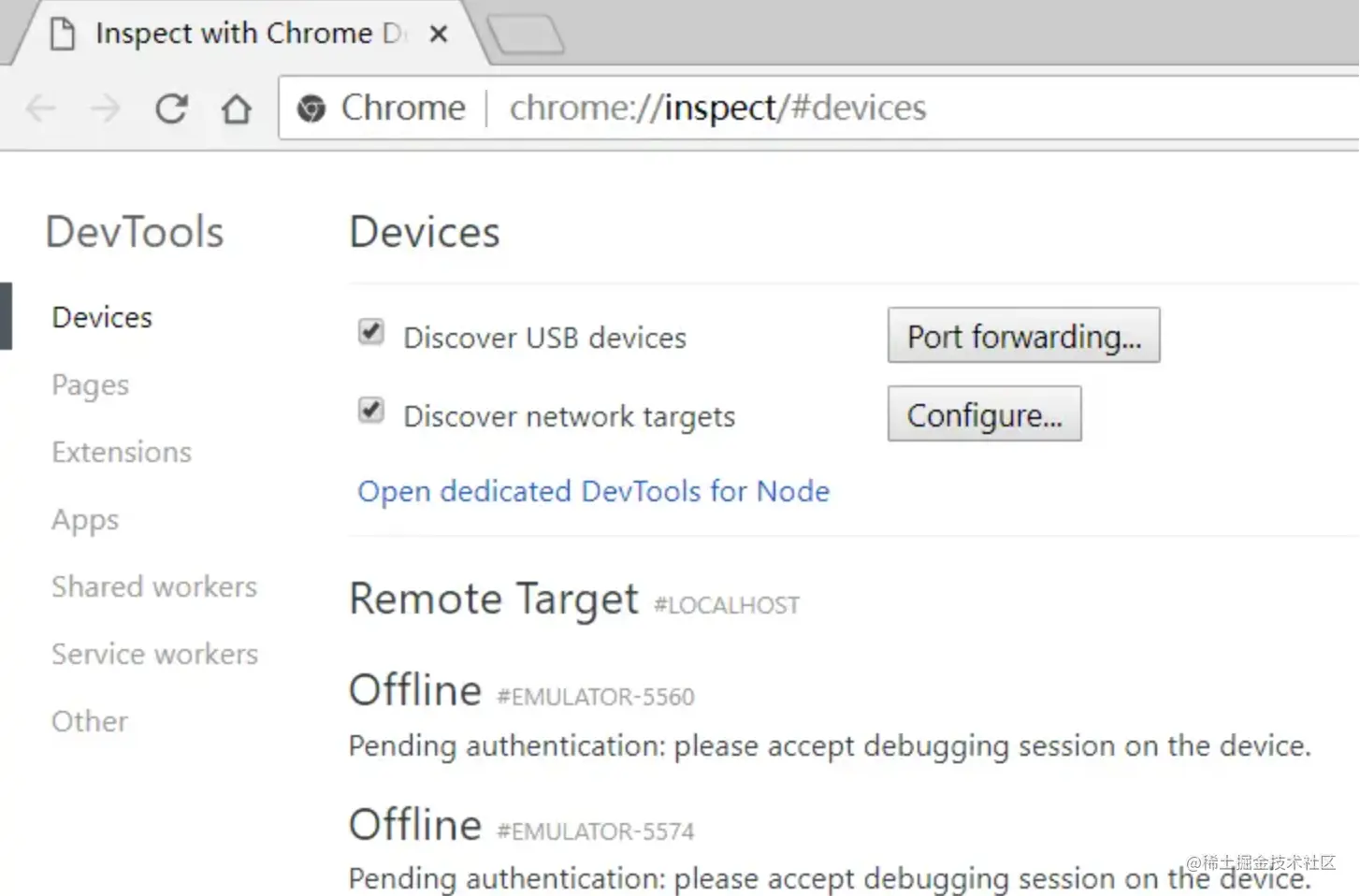Open dedicated DevTools for Node link

coord(593,491)
